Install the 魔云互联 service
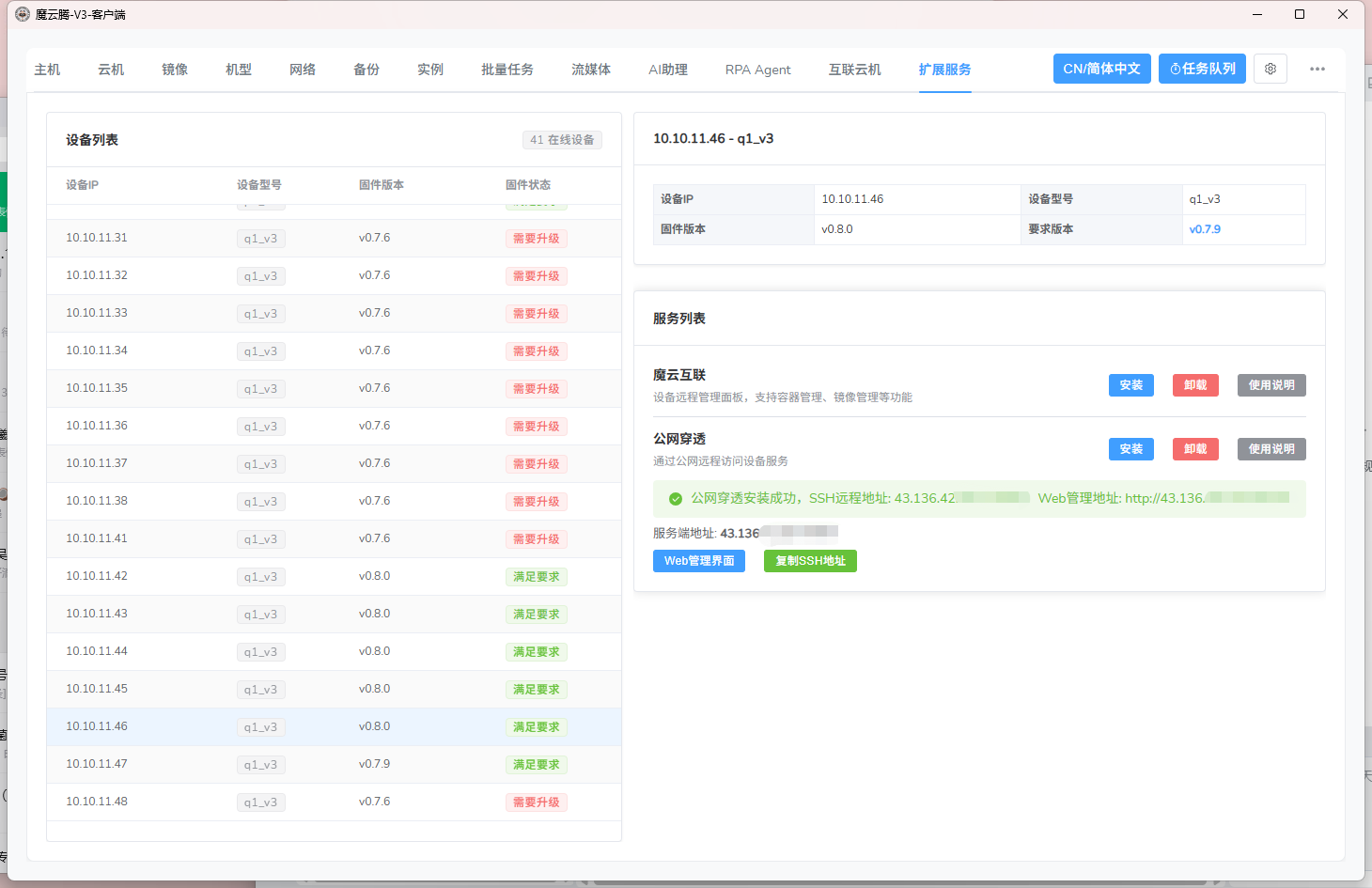Screen dimensions: 1372x888 tap(1131, 385)
